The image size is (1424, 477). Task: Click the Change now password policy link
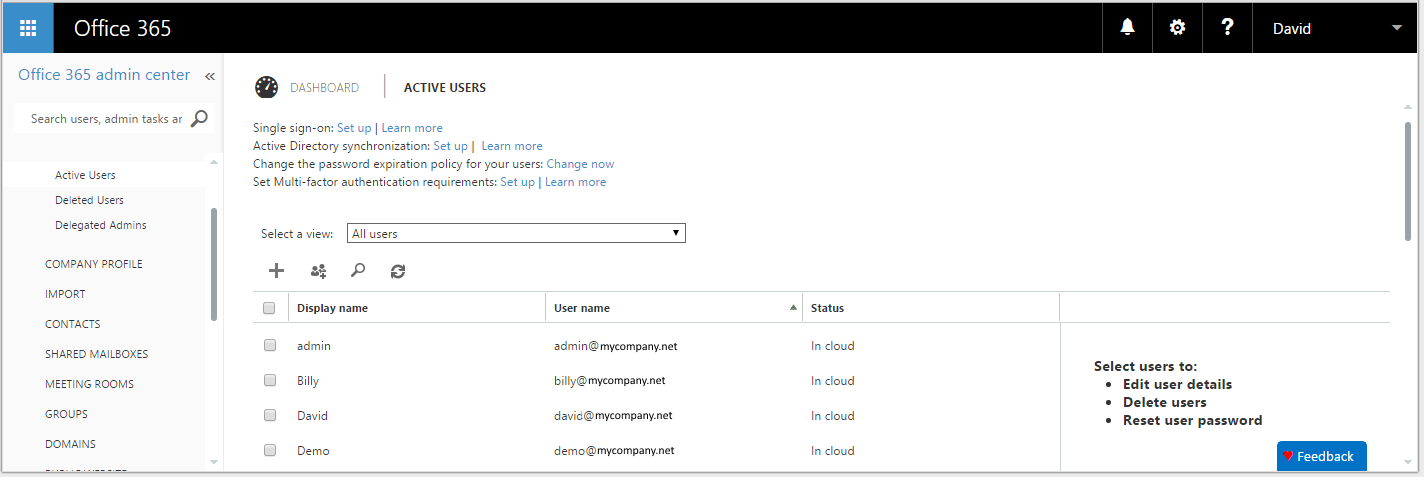click(x=580, y=164)
